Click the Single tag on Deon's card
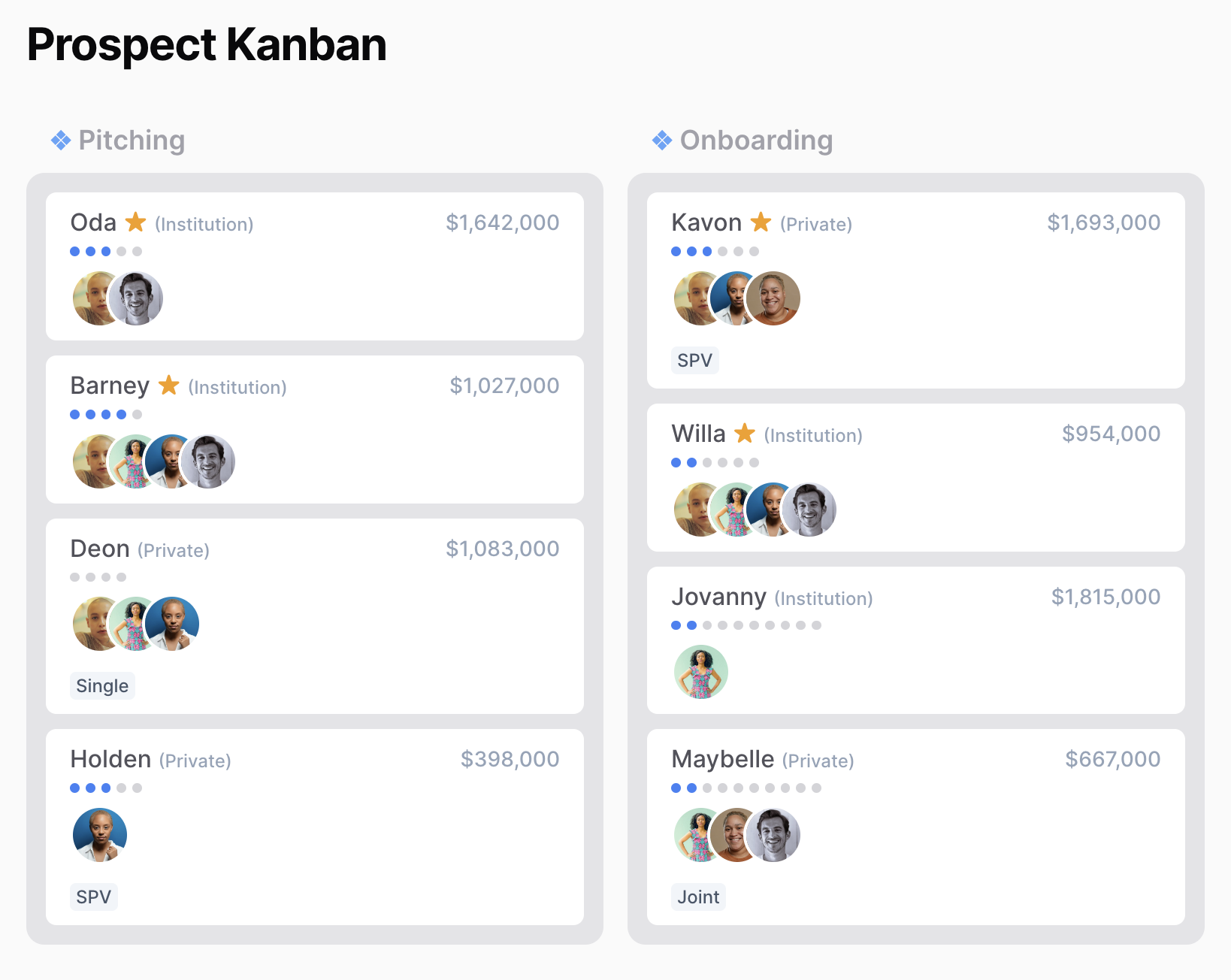This screenshot has width=1231, height=980. click(x=102, y=685)
